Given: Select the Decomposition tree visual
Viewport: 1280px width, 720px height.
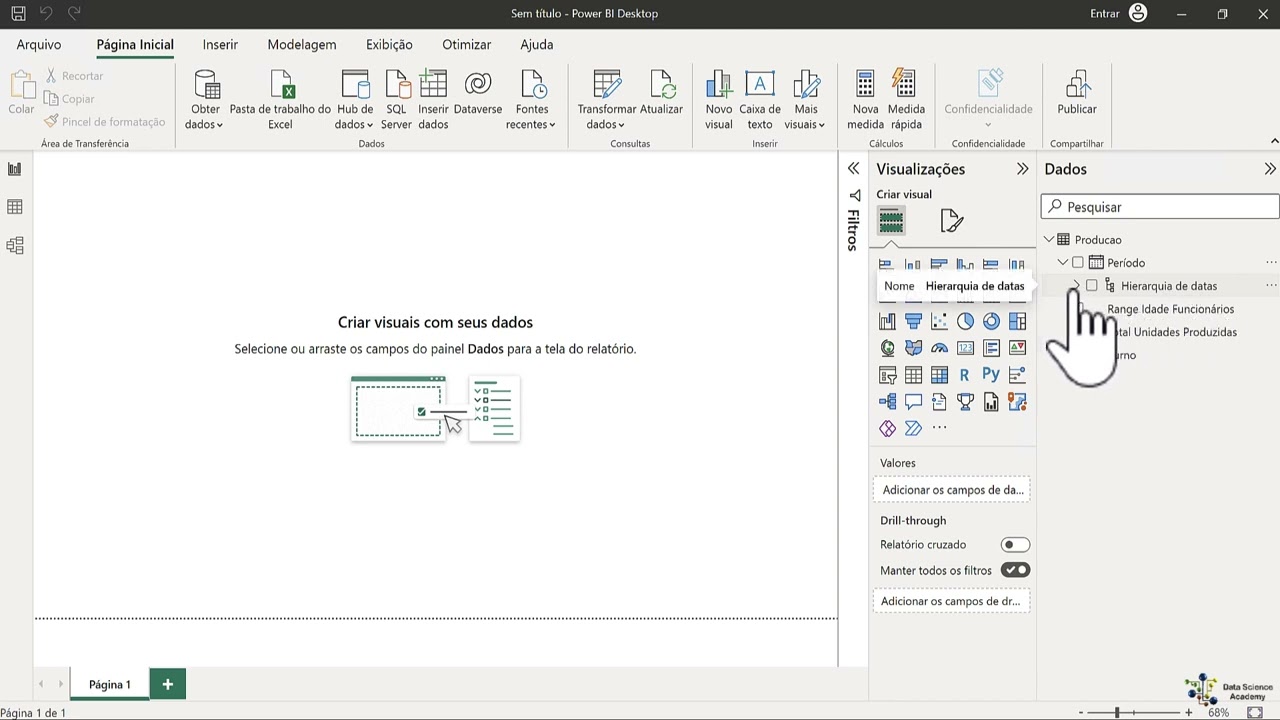Looking at the screenshot, I should [x=887, y=402].
